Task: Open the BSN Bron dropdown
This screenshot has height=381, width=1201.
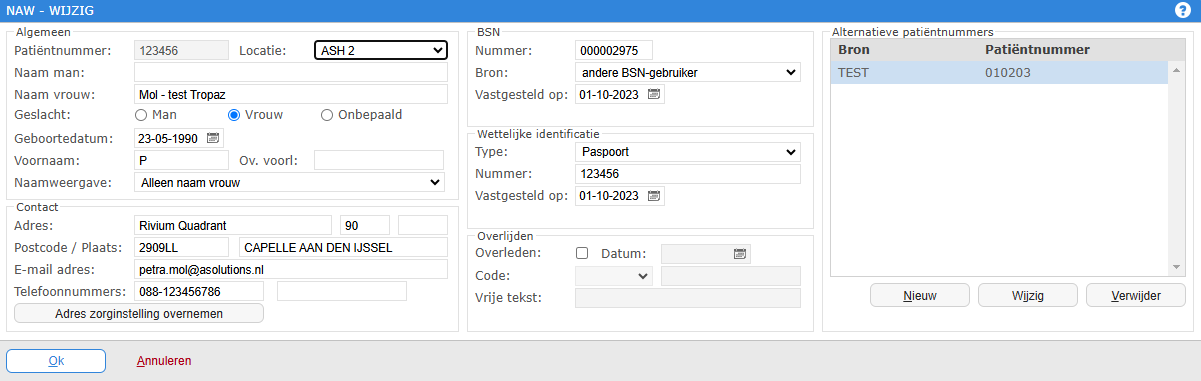Action: pos(688,72)
